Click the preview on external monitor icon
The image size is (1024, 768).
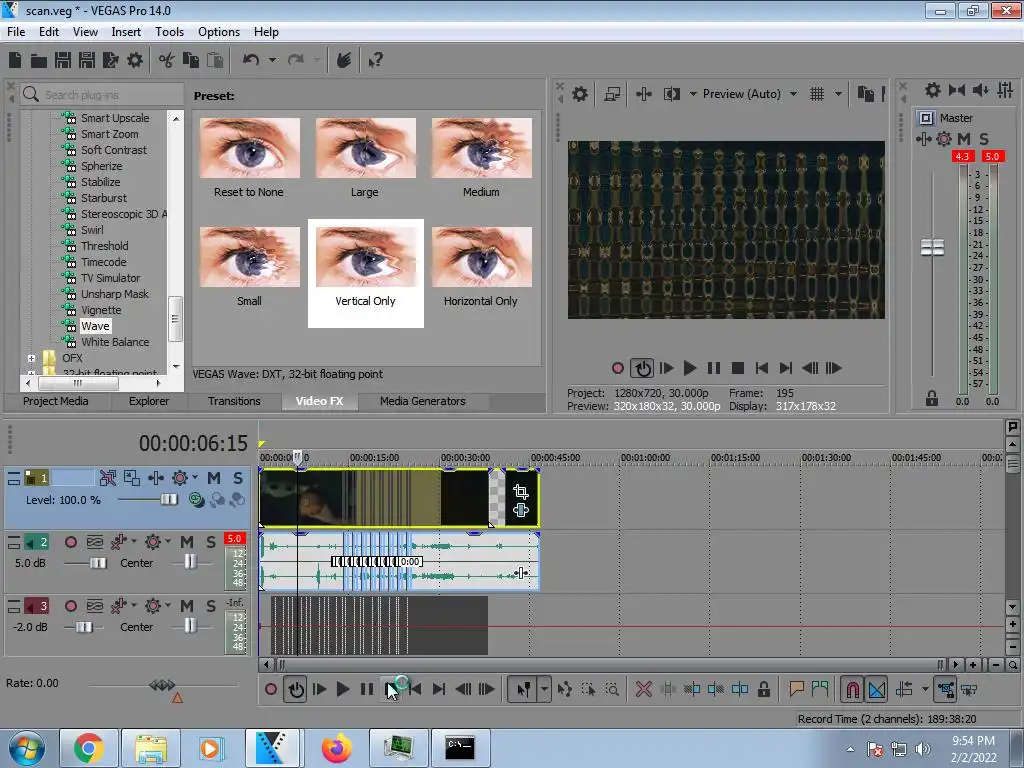pyautogui.click(x=612, y=94)
